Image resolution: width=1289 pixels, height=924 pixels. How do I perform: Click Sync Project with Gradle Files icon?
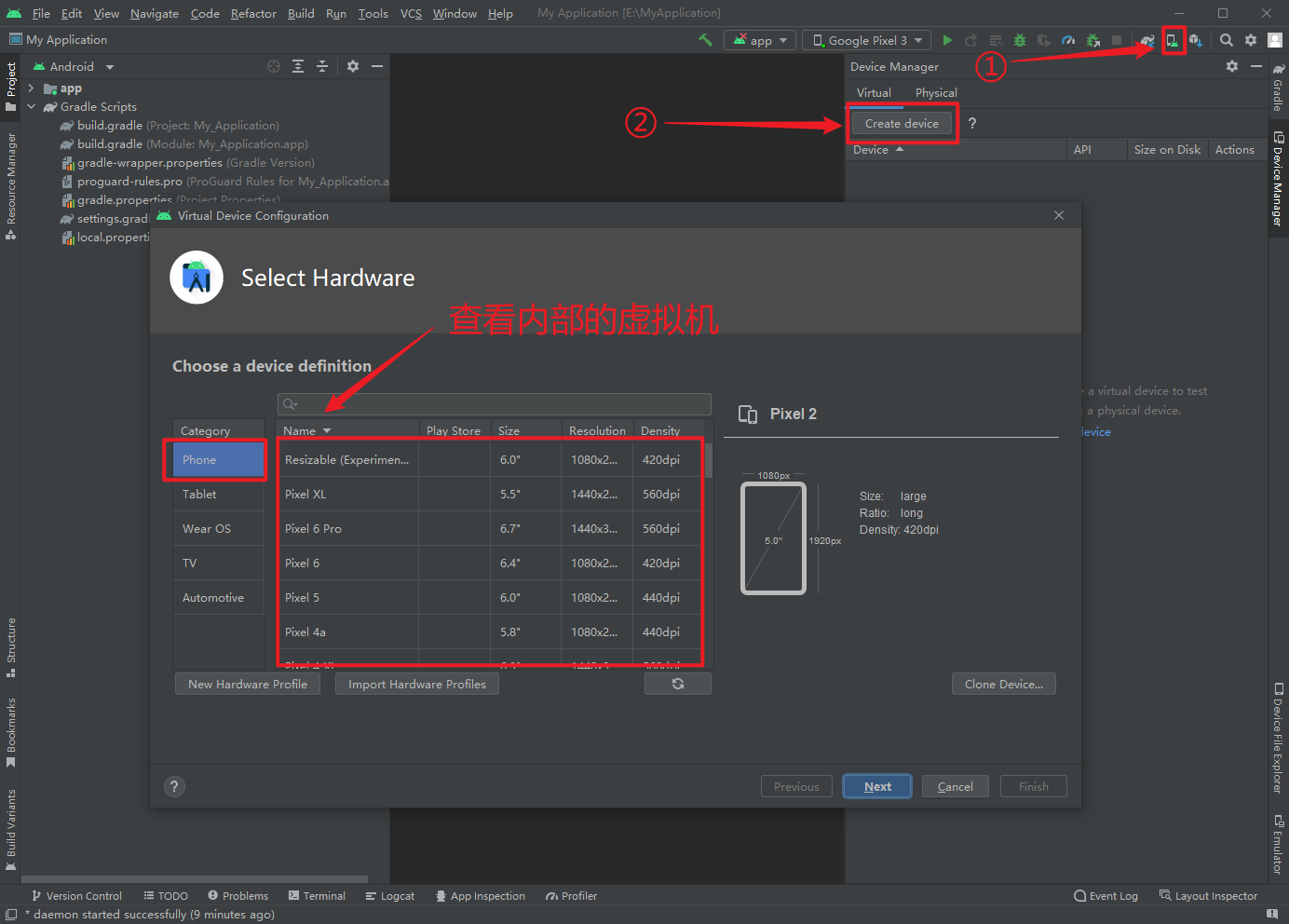point(1147,40)
